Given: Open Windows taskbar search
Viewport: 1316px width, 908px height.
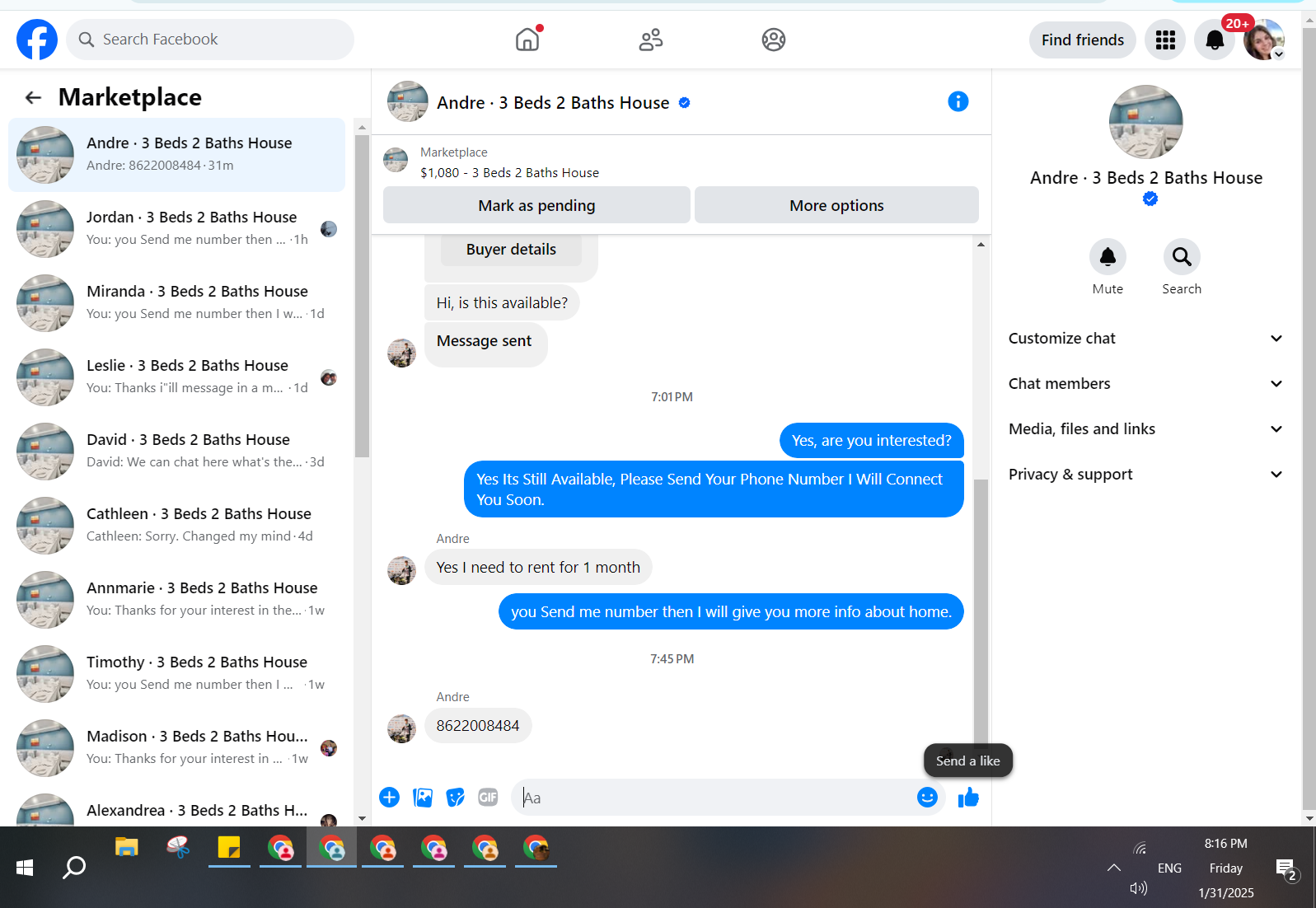Looking at the screenshot, I should tap(74, 867).
